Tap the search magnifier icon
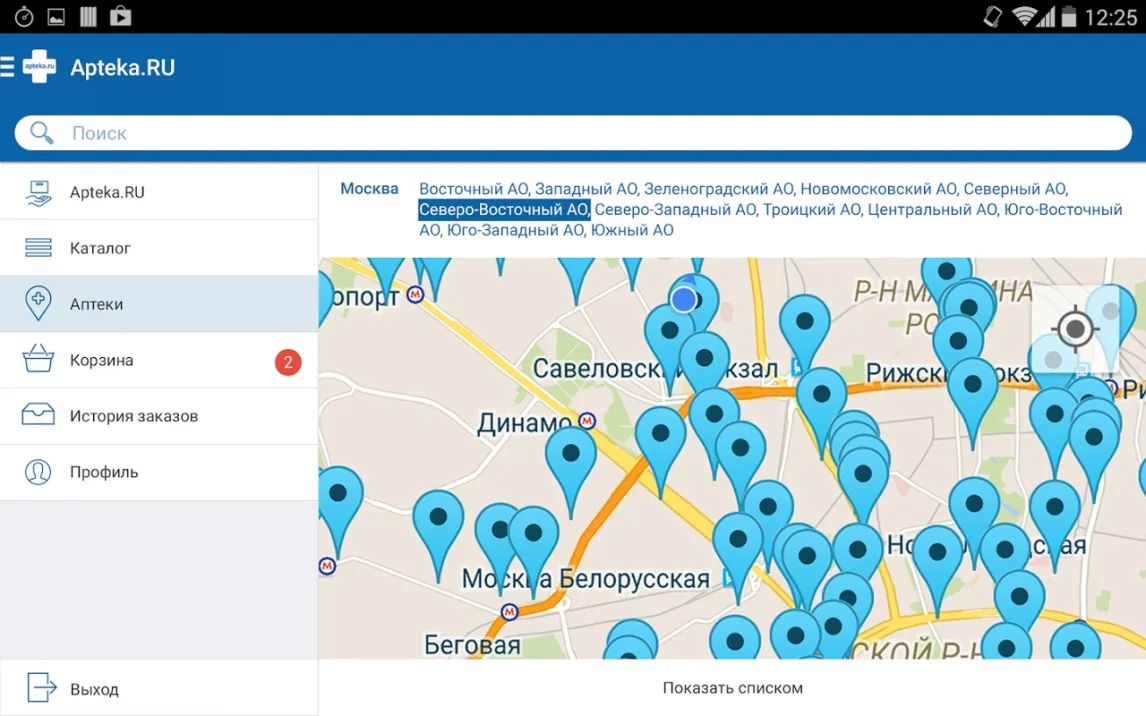 42,133
